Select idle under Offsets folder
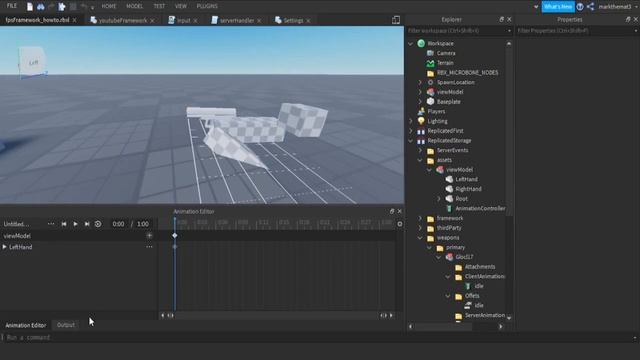The image size is (640, 360). pos(479,305)
